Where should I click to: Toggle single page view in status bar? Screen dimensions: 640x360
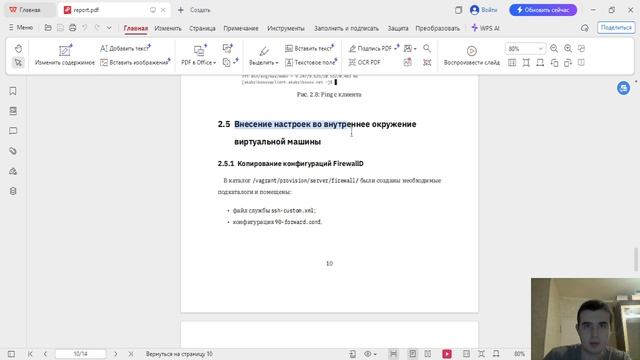[x=413, y=354]
